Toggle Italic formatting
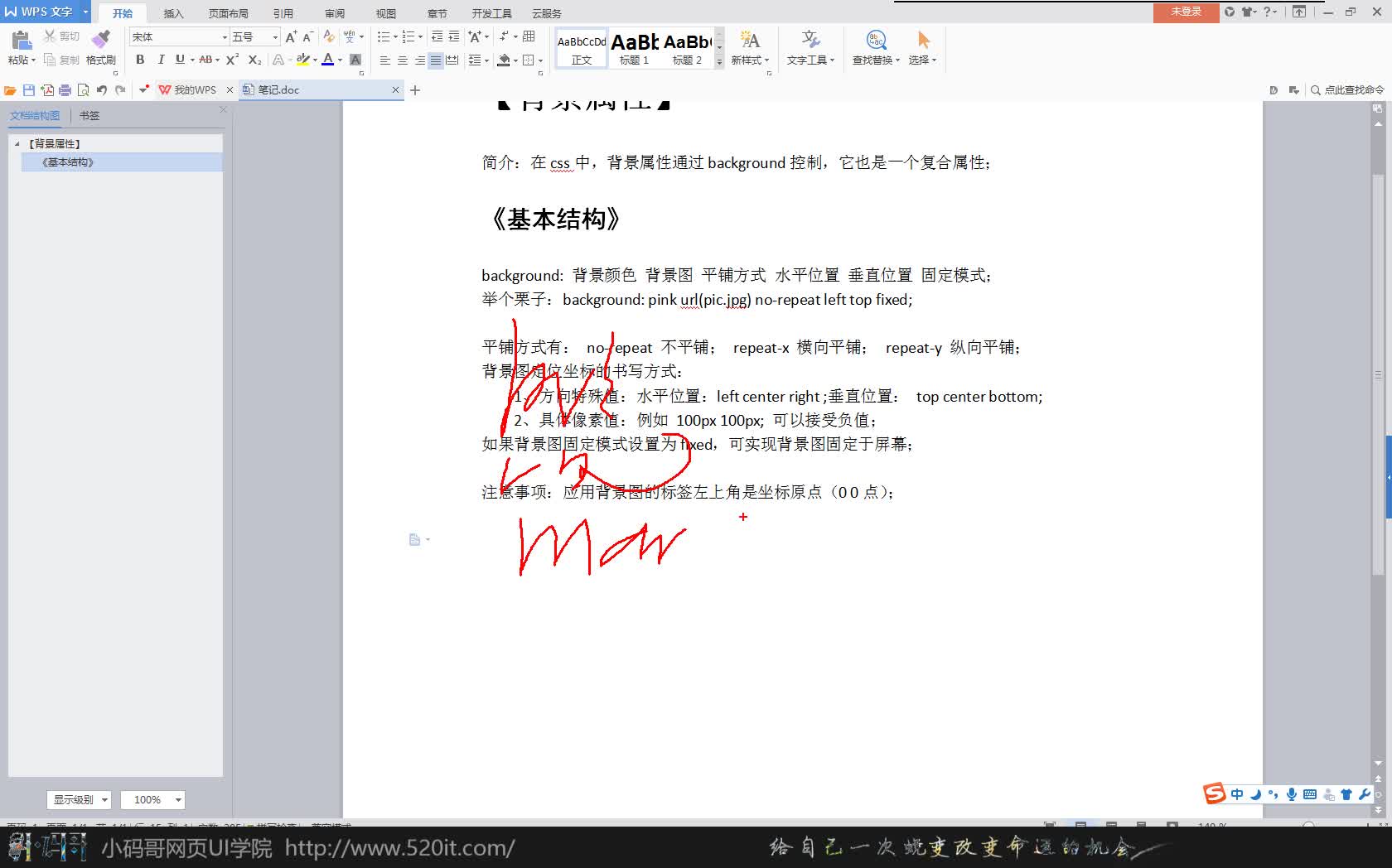This screenshot has width=1392, height=868. click(x=161, y=60)
